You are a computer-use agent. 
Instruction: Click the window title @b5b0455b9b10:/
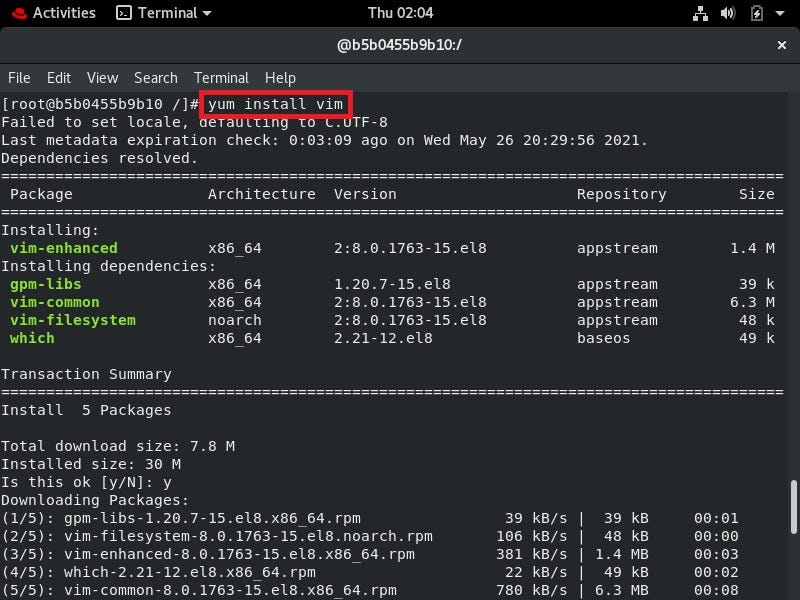pos(399,45)
